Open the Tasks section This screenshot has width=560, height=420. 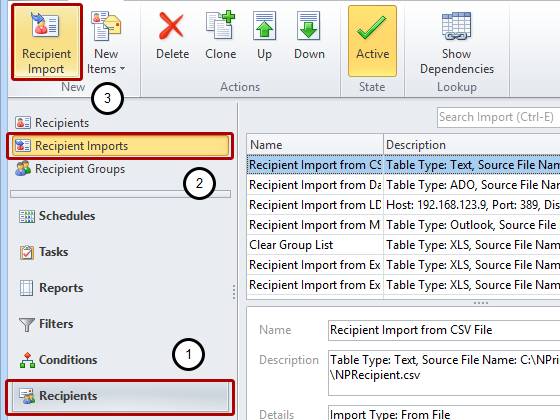[44, 252]
